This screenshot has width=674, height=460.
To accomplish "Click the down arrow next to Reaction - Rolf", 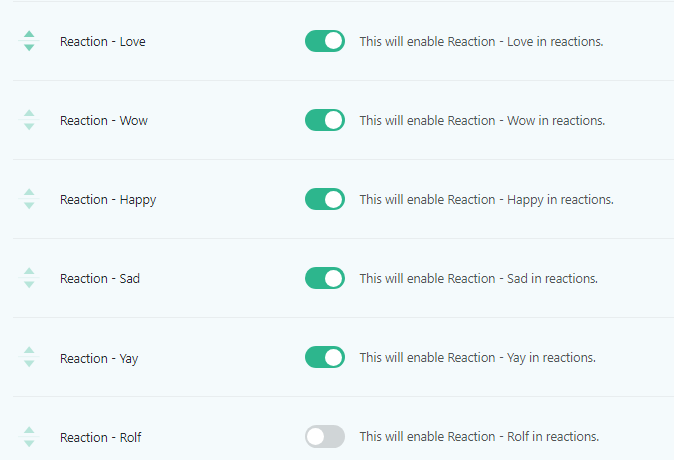I will tap(29, 443).
